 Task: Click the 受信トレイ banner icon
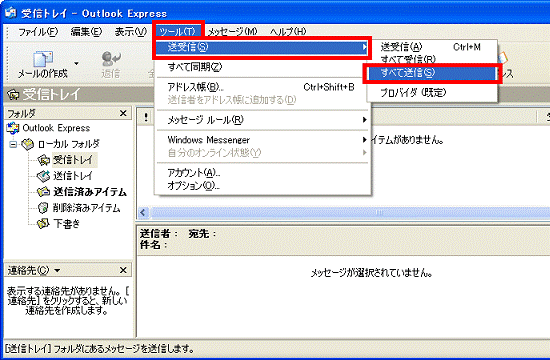coord(14,94)
